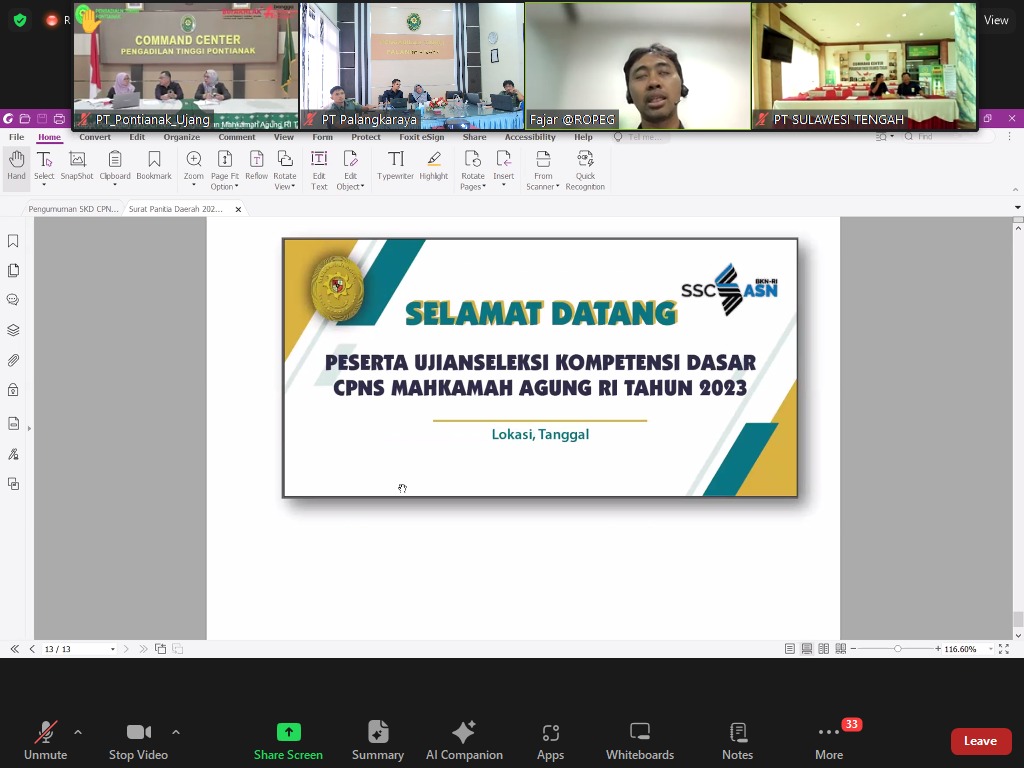The image size is (1024, 768).
Task: Stop Video in the Zoom toolbar
Action: coord(138,741)
